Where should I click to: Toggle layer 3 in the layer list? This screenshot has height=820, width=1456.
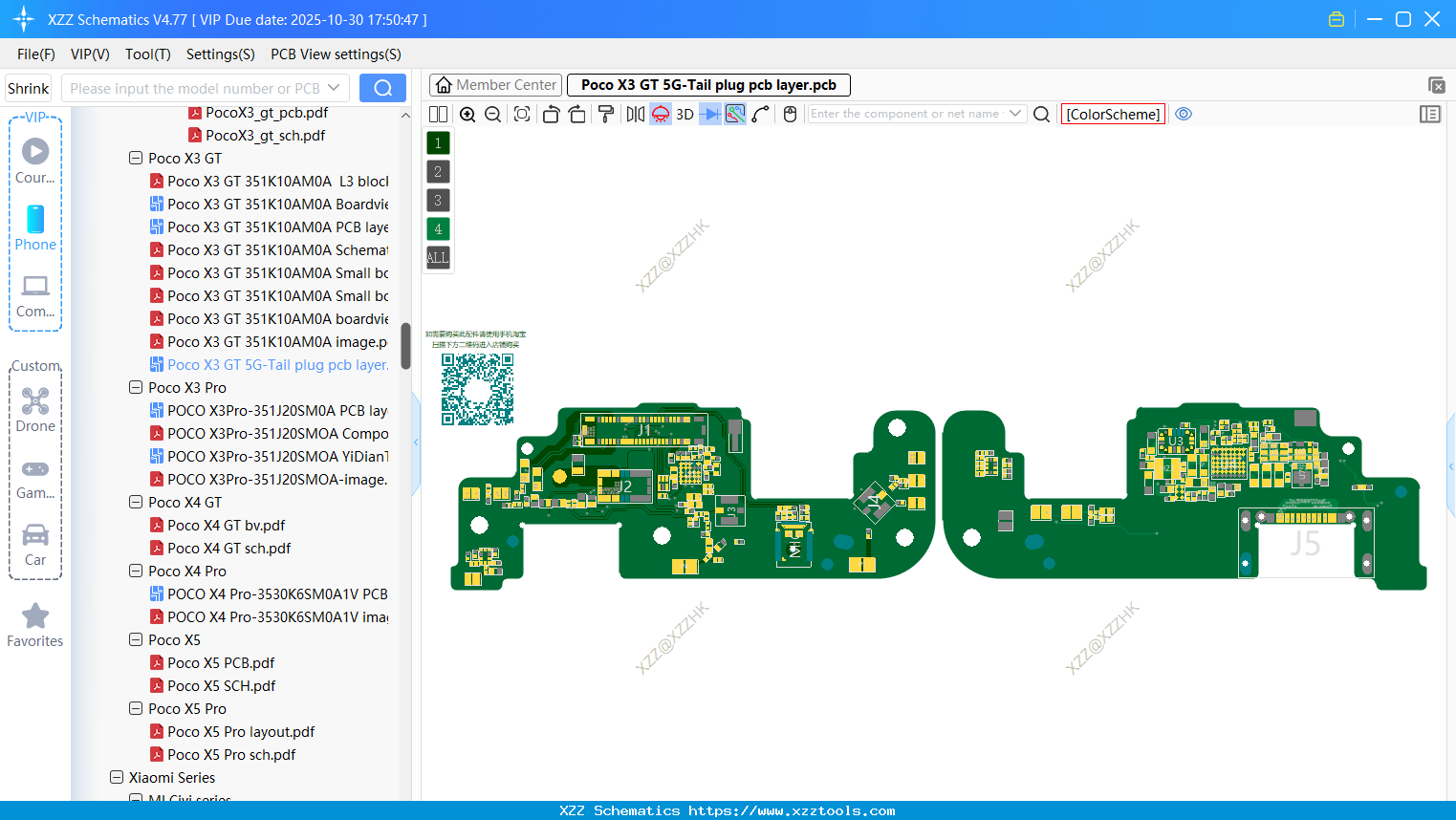click(x=438, y=200)
